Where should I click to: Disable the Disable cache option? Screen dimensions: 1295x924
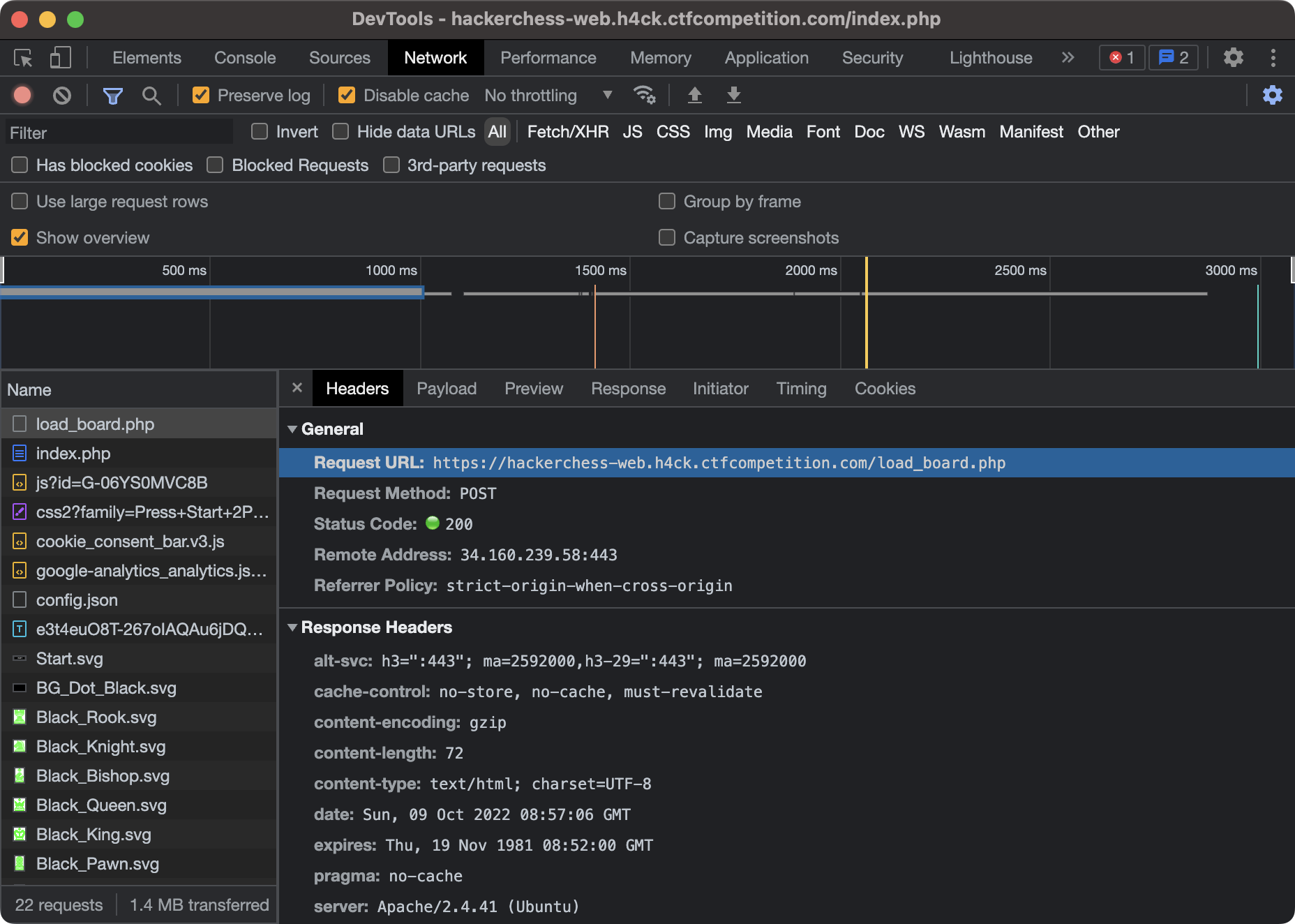(347, 95)
